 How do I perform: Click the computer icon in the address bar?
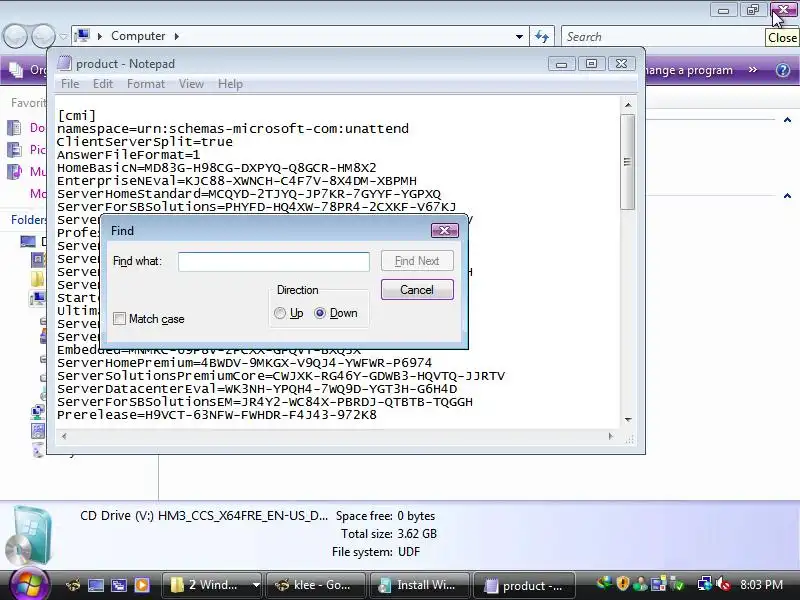coord(82,36)
